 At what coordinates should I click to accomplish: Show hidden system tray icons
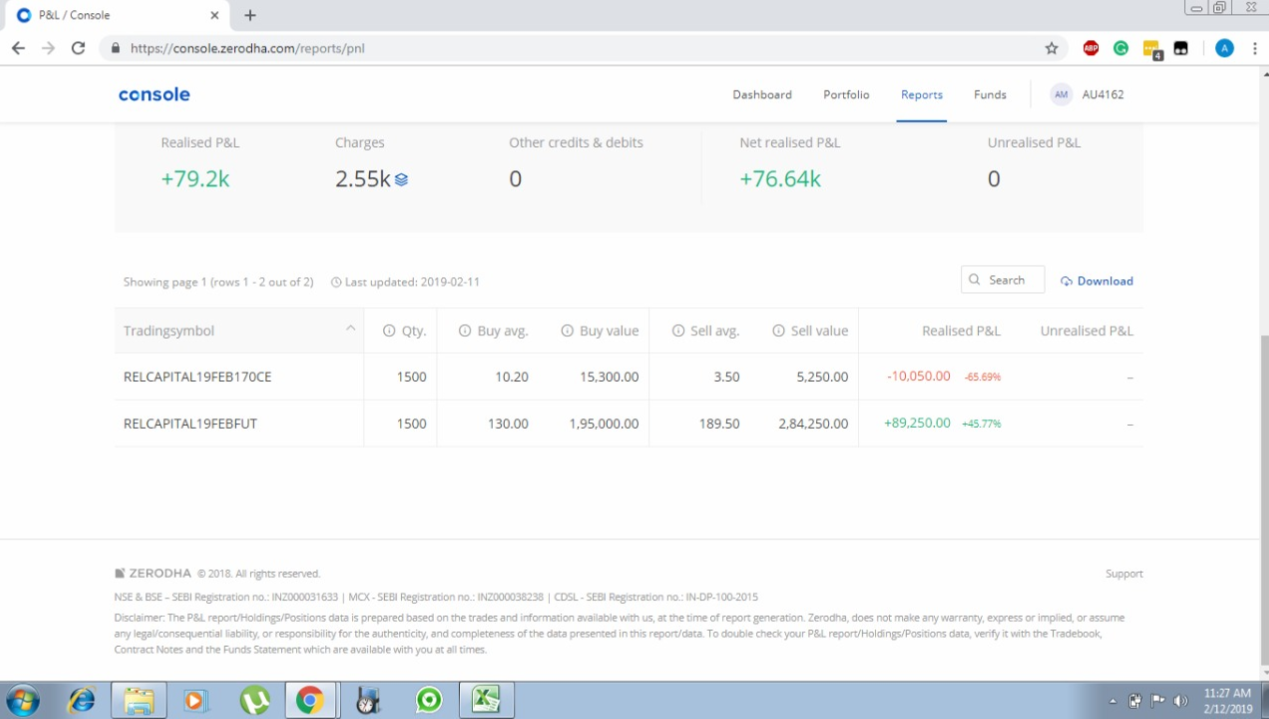pyautogui.click(x=1113, y=701)
